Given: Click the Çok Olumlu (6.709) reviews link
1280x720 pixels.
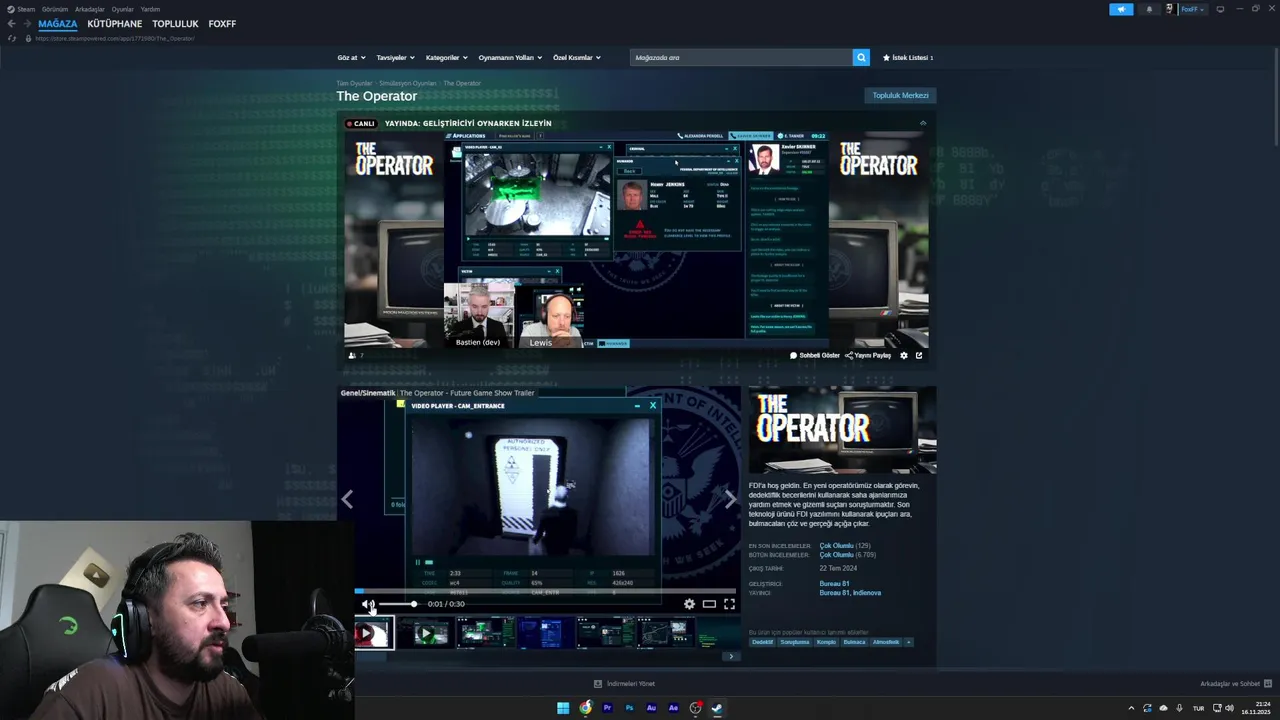Looking at the screenshot, I should tap(847, 554).
